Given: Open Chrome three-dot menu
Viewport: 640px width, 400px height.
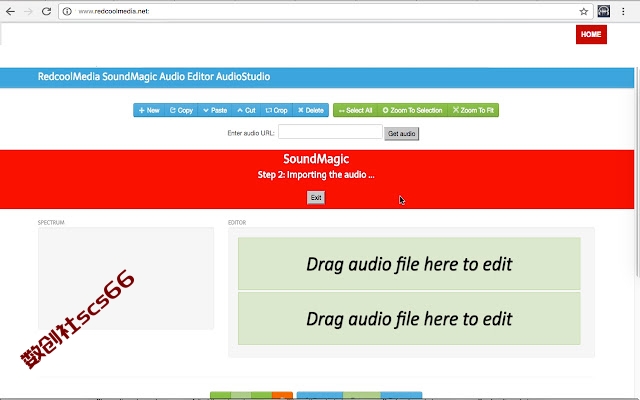Looking at the screenshot, I should (x=623, y=11).
